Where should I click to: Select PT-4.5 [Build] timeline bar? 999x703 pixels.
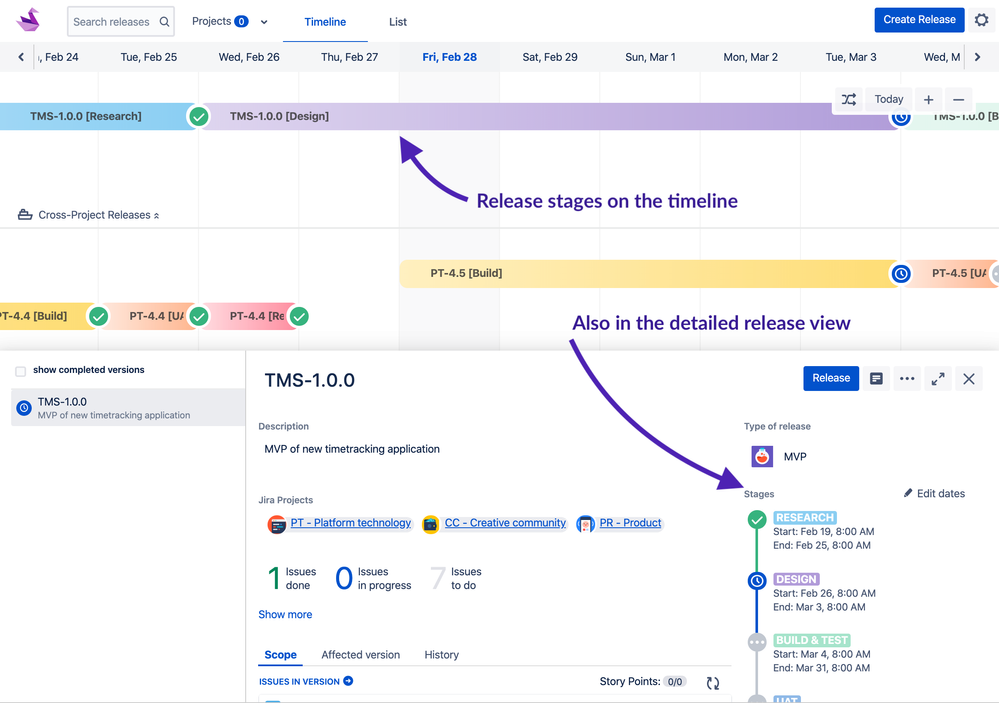[x=647, y=274]
